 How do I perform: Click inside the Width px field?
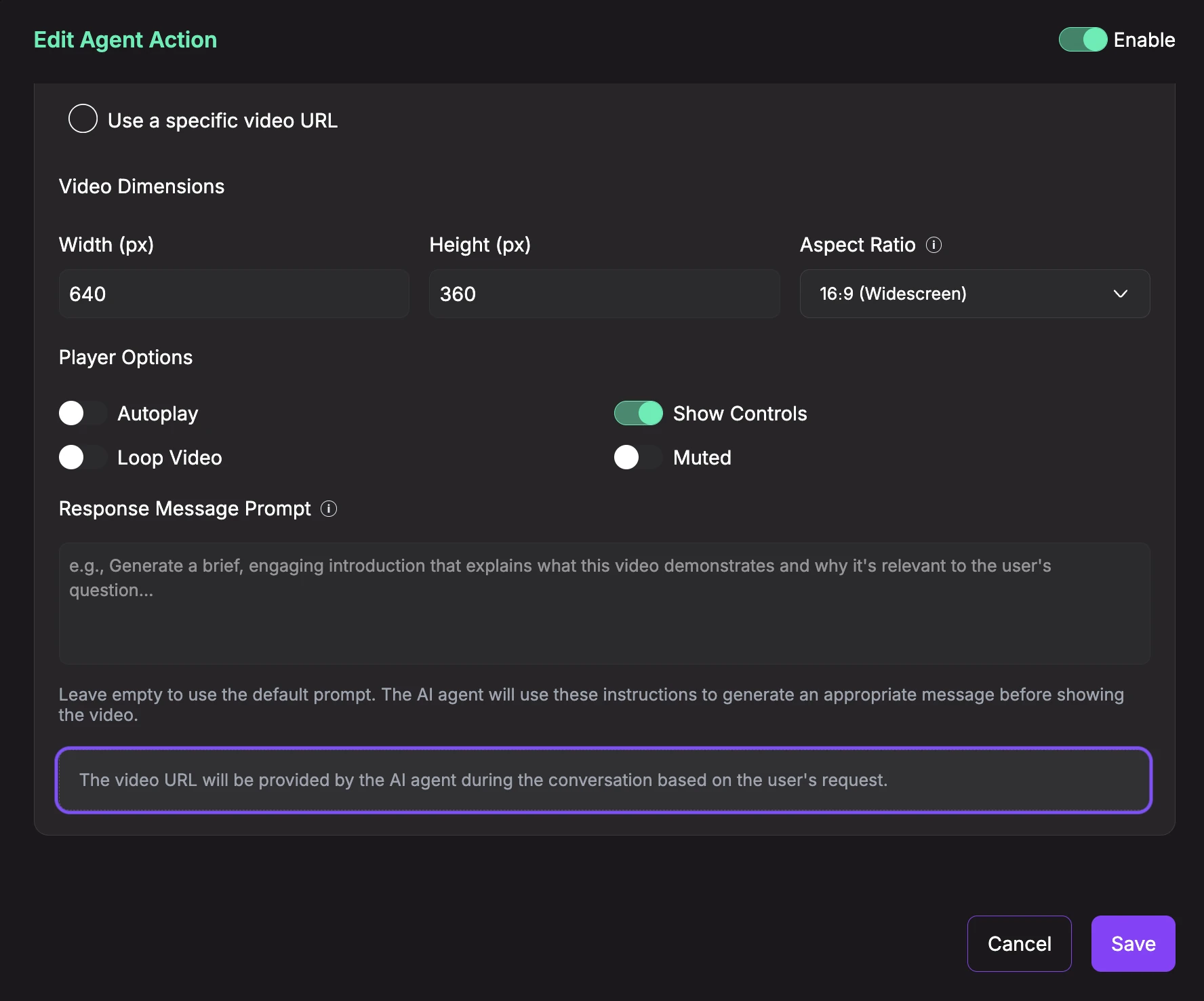[x=233, y=294]
